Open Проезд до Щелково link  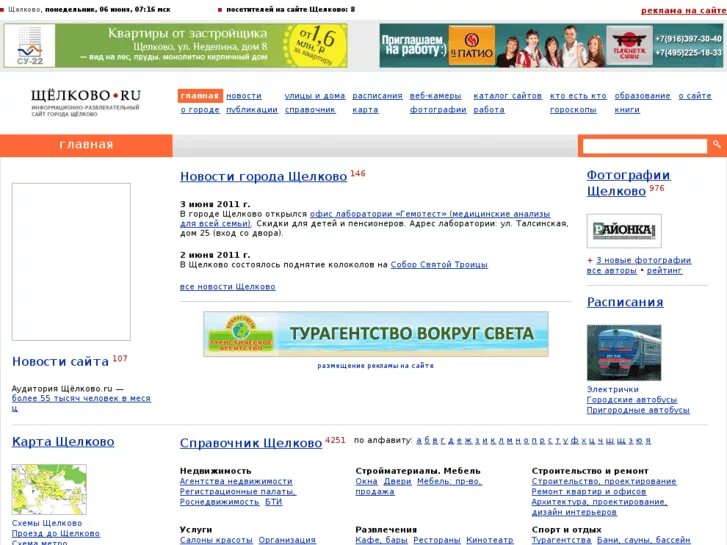(x=56, y=533)
